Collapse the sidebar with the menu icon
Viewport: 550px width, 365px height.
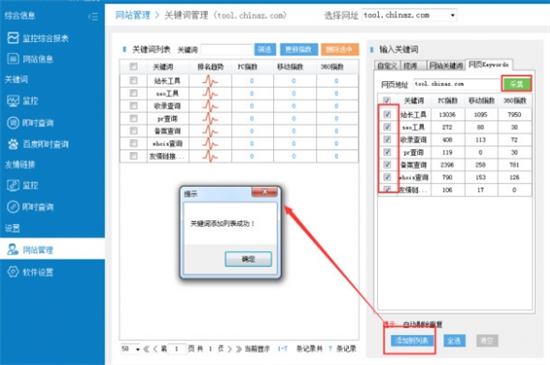click(x=93, y=16)
